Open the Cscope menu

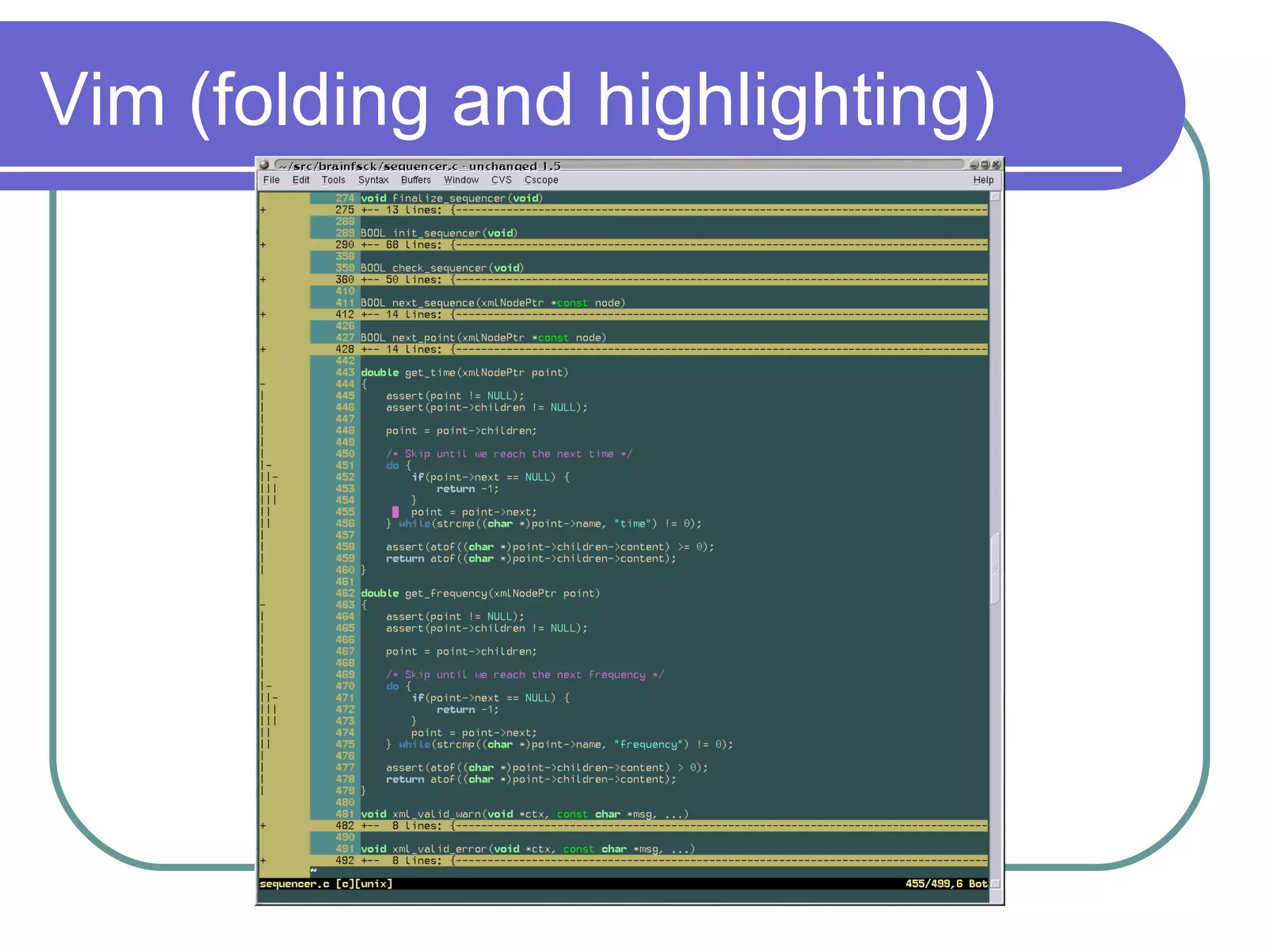click(x=541, y=180)
